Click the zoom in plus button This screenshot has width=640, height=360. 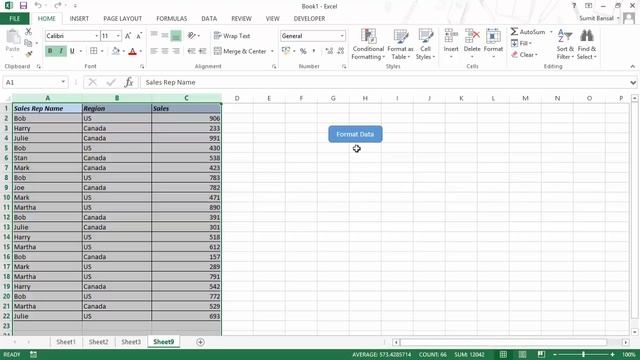coord(612,355)
